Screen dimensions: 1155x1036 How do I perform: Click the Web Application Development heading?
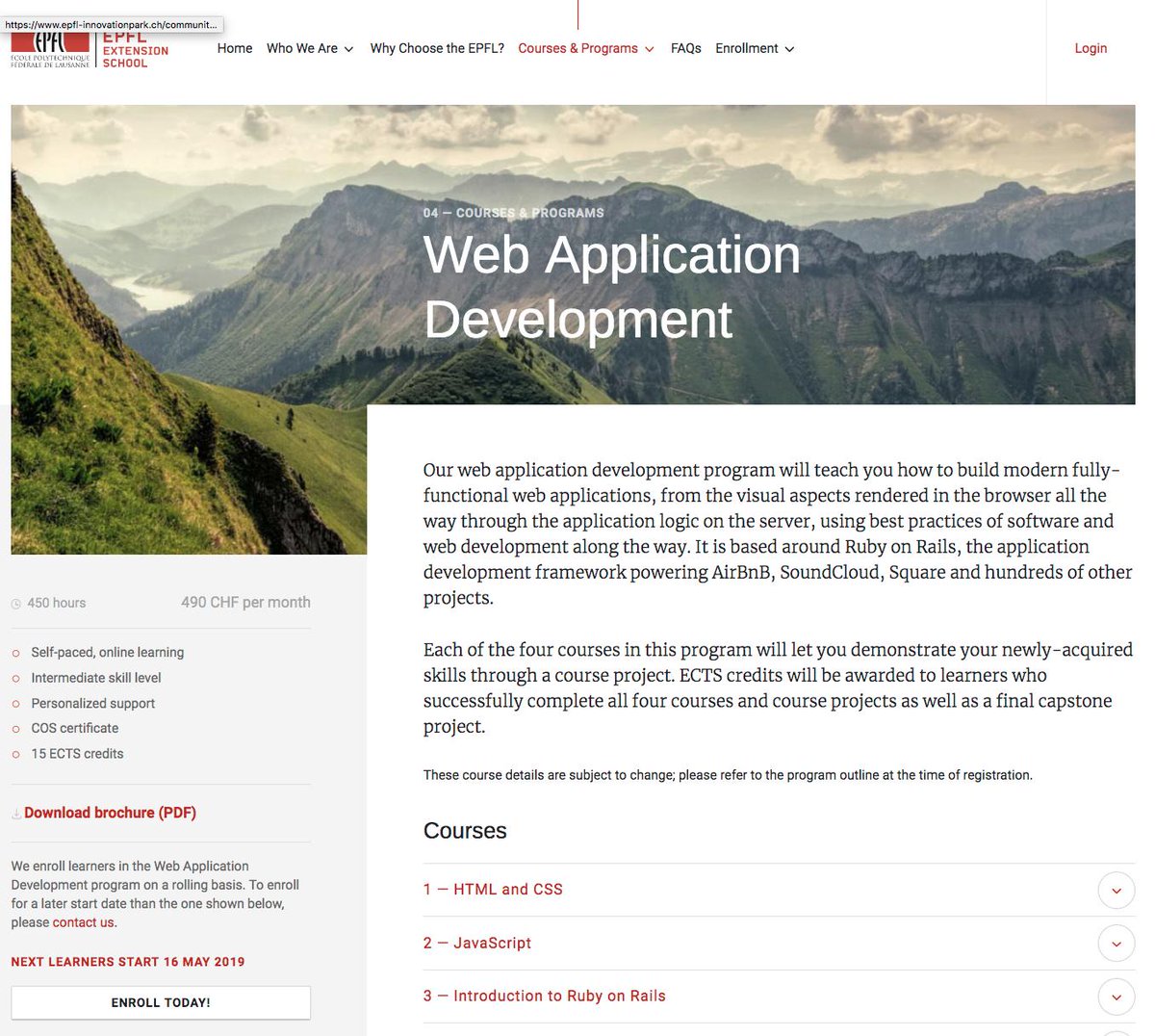[612, 287]
